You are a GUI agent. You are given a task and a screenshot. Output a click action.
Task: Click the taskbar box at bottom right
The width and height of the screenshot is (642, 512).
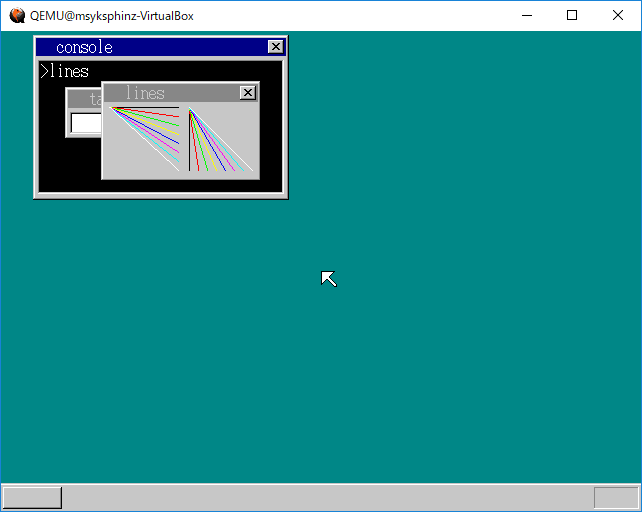(616, 497)
